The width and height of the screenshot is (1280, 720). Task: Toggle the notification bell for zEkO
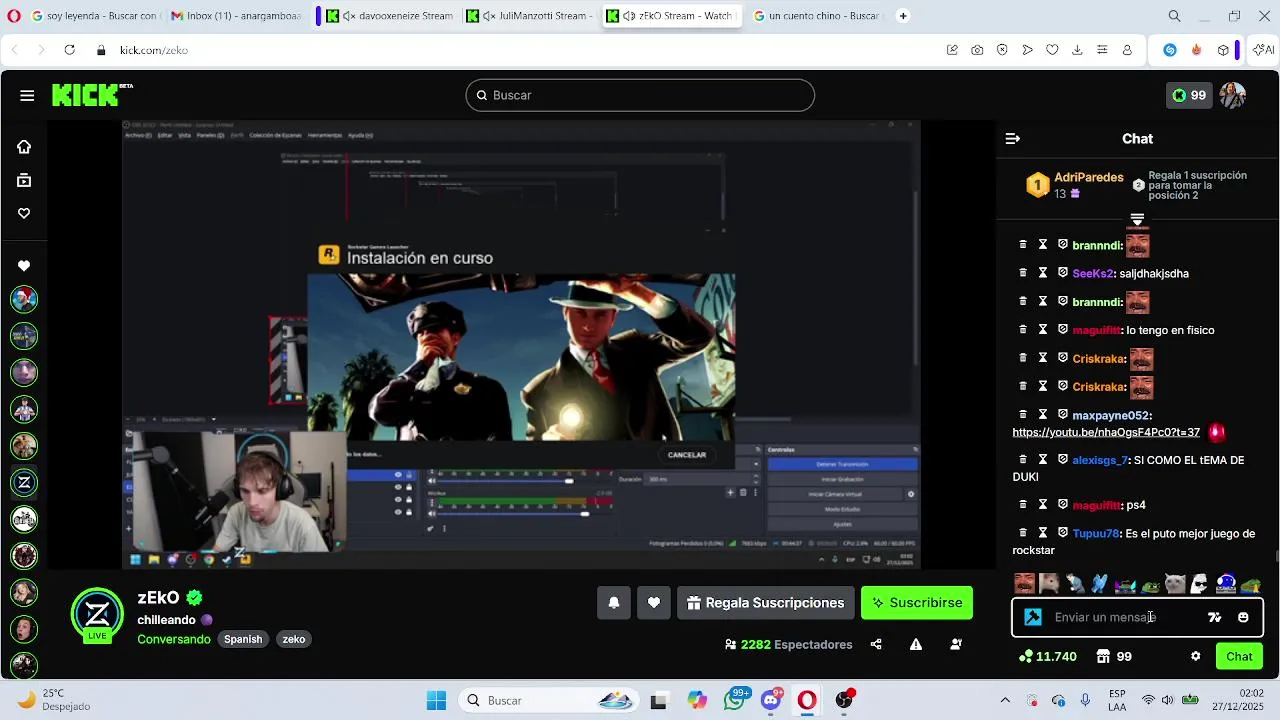click(x=614, y=603)
